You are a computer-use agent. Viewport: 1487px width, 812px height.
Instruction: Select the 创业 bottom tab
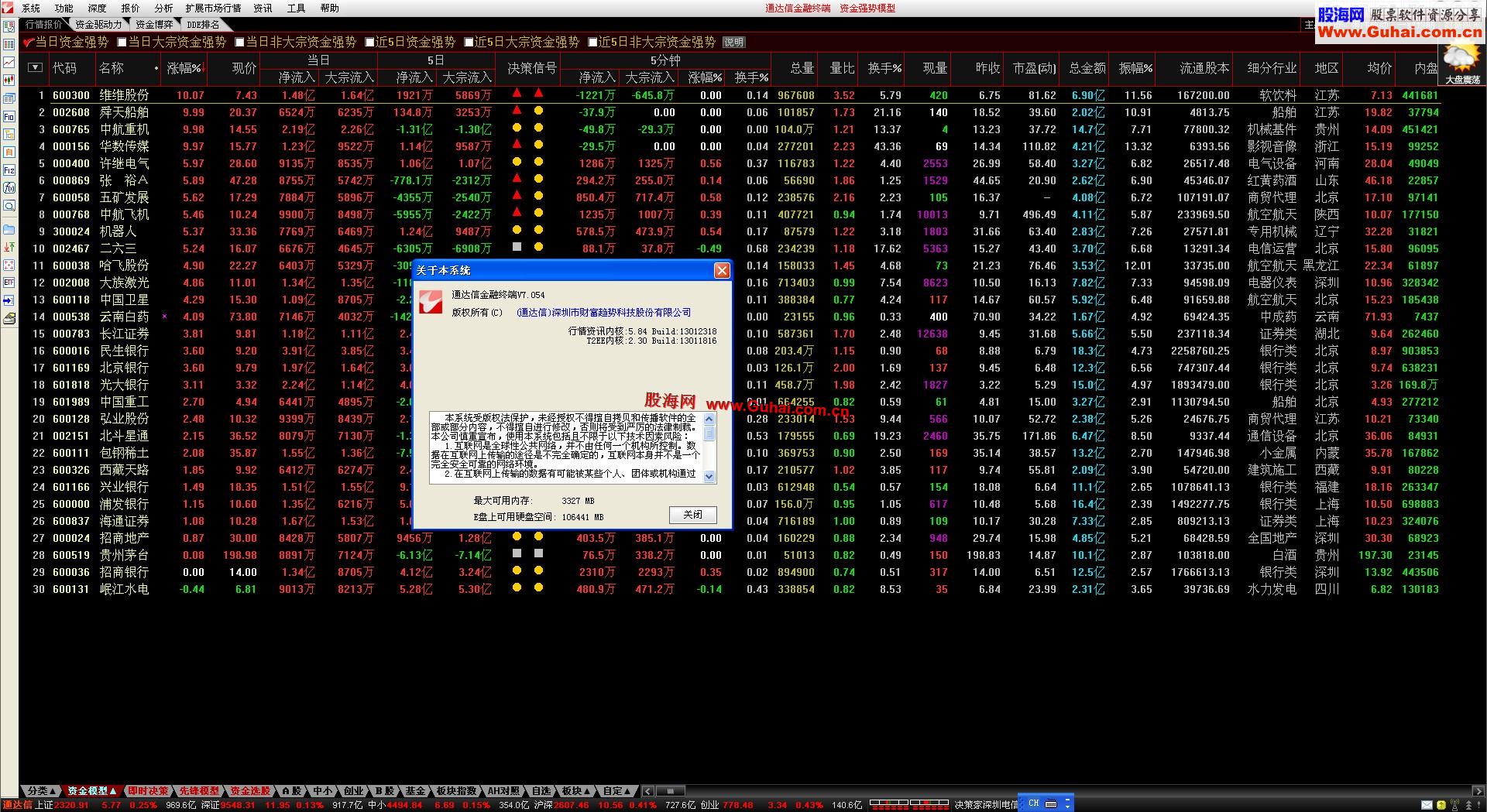click(x=354, y=791)
